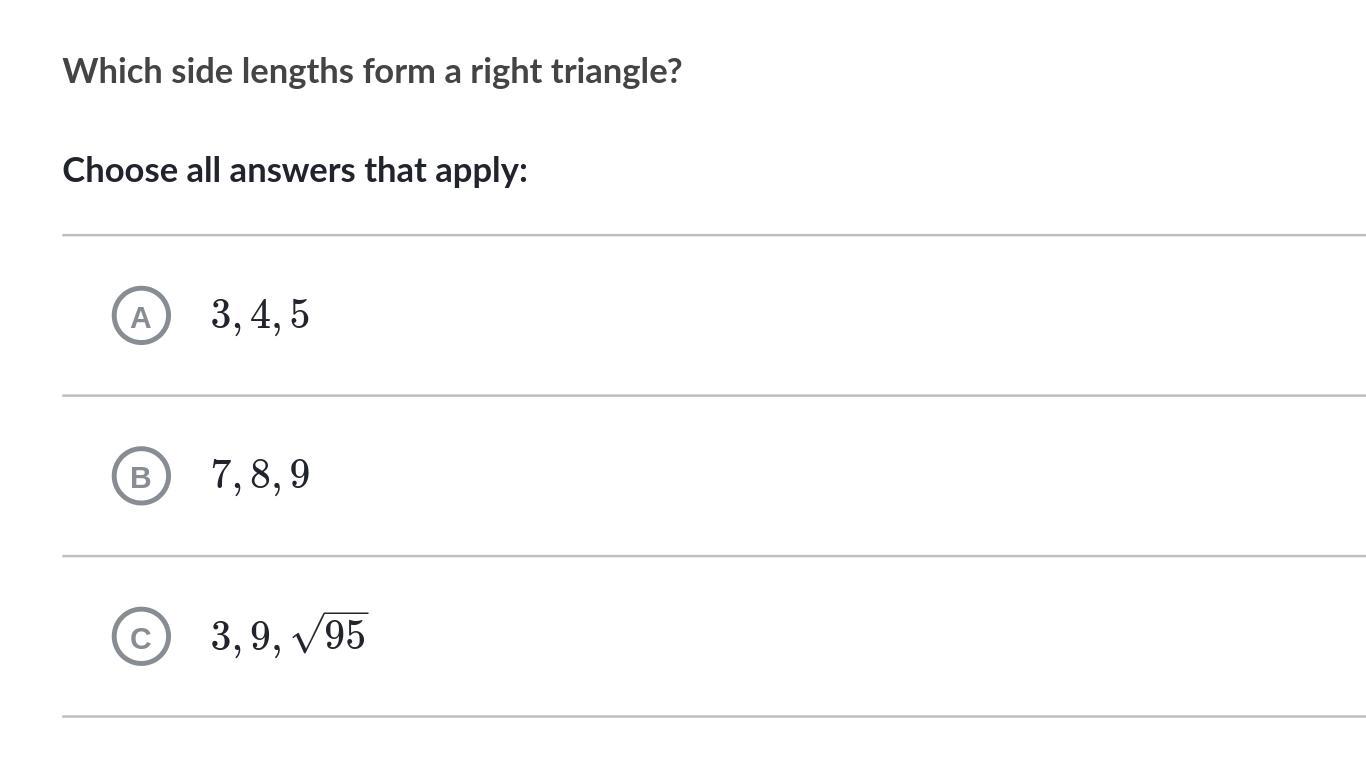Click the number 3 in option C
Viewport: 1366px width, 768px height.
(221, 634)
